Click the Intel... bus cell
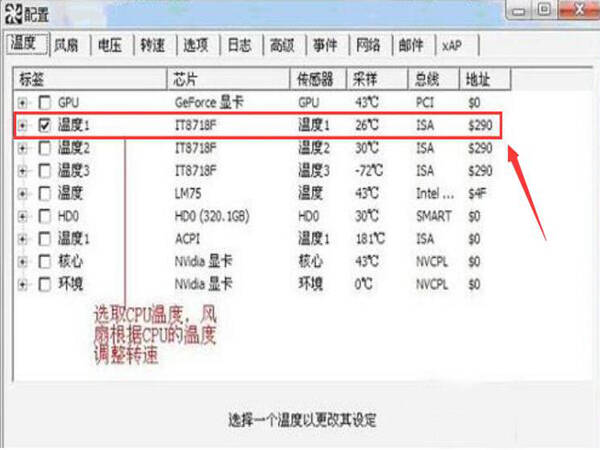This screenshot has height=450, width=600. tap(435, 194)
